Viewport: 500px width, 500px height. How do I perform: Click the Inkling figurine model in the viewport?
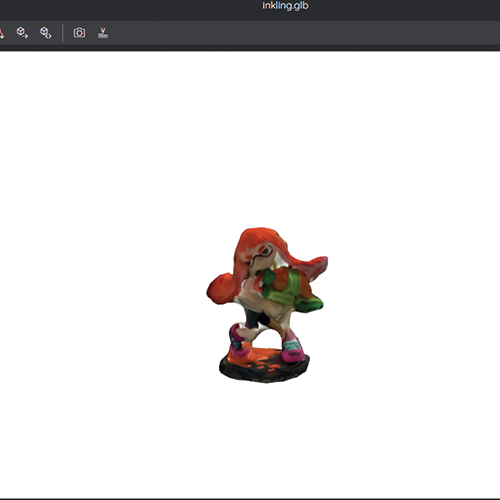267,304
